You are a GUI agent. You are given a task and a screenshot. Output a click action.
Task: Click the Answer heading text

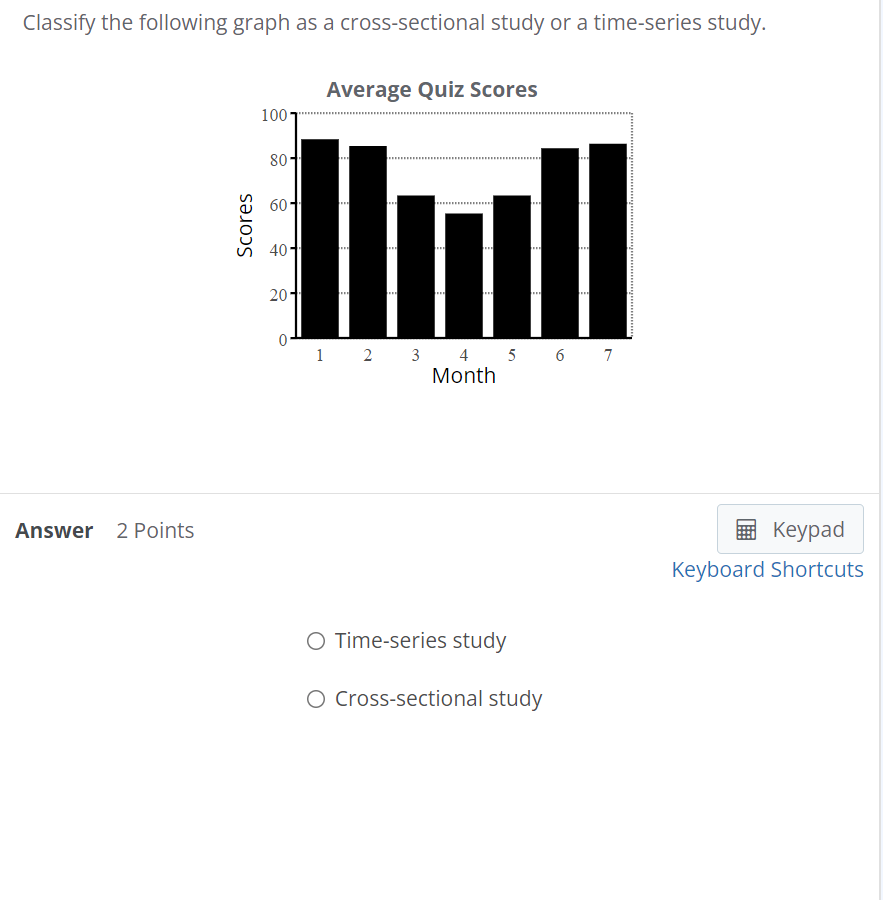[x=53, y=530]
